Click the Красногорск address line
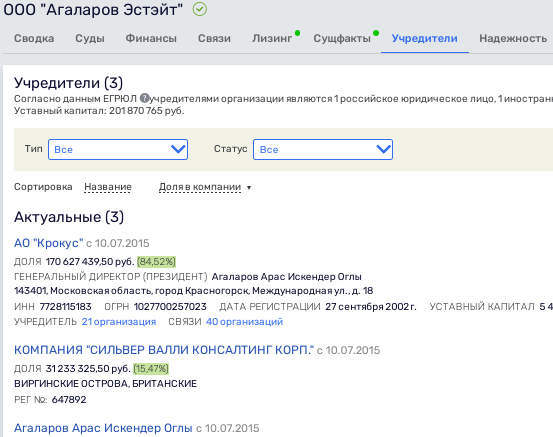Screen dimensions: 553x437 pos(194,291)
